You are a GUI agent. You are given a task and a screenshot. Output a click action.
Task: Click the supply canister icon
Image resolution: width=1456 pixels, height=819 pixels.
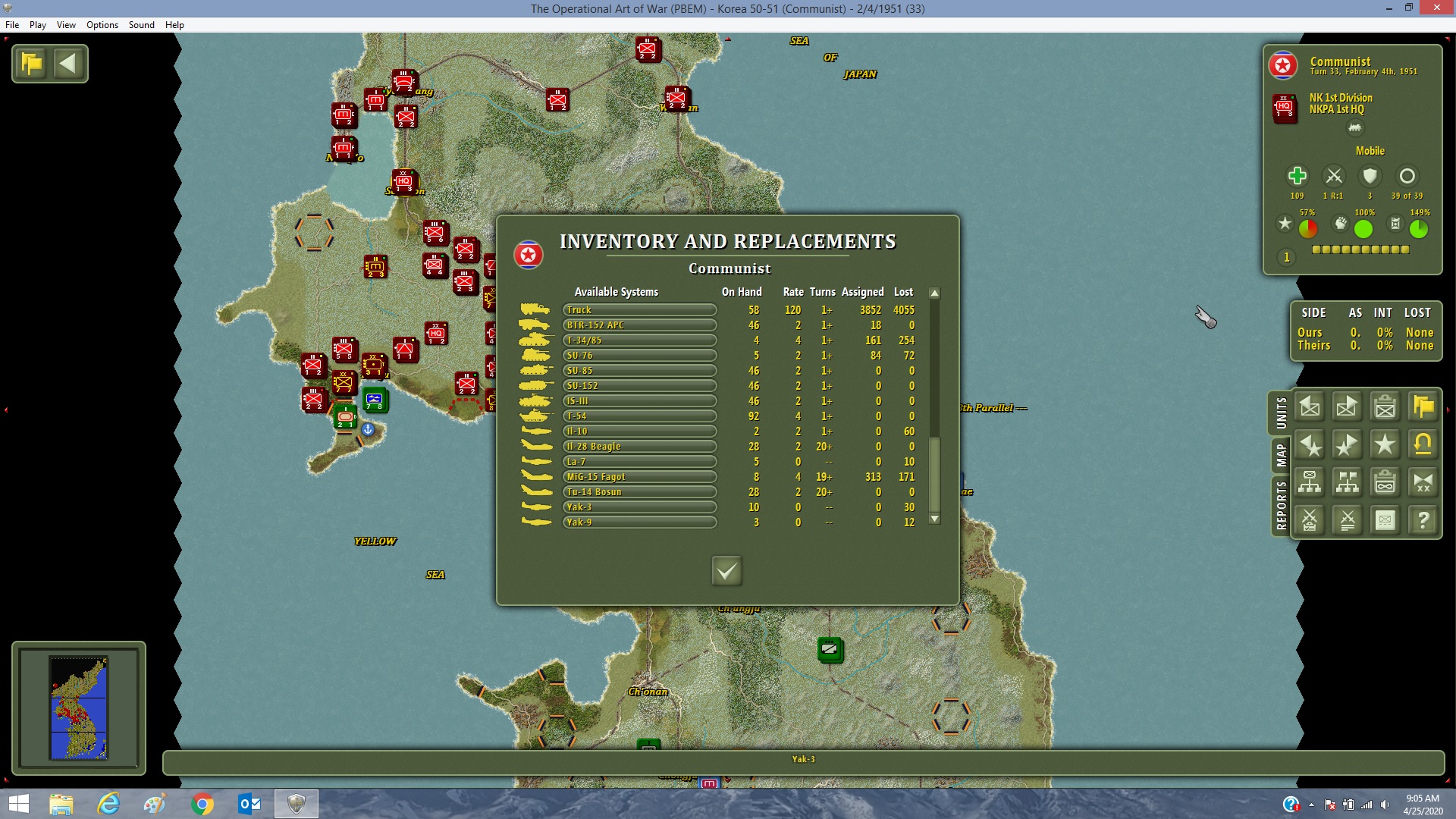point(1395,224)
